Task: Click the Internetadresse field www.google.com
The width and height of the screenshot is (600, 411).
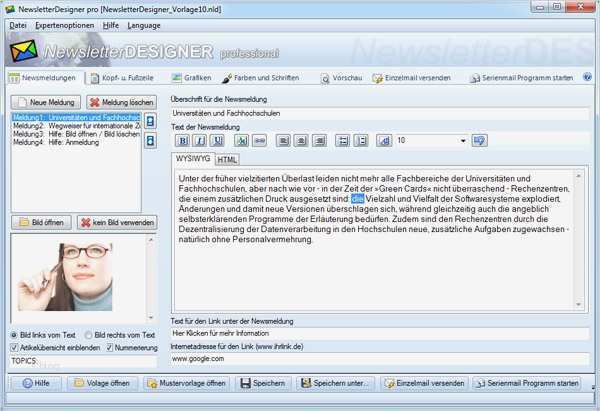Action: coord(380,359)
